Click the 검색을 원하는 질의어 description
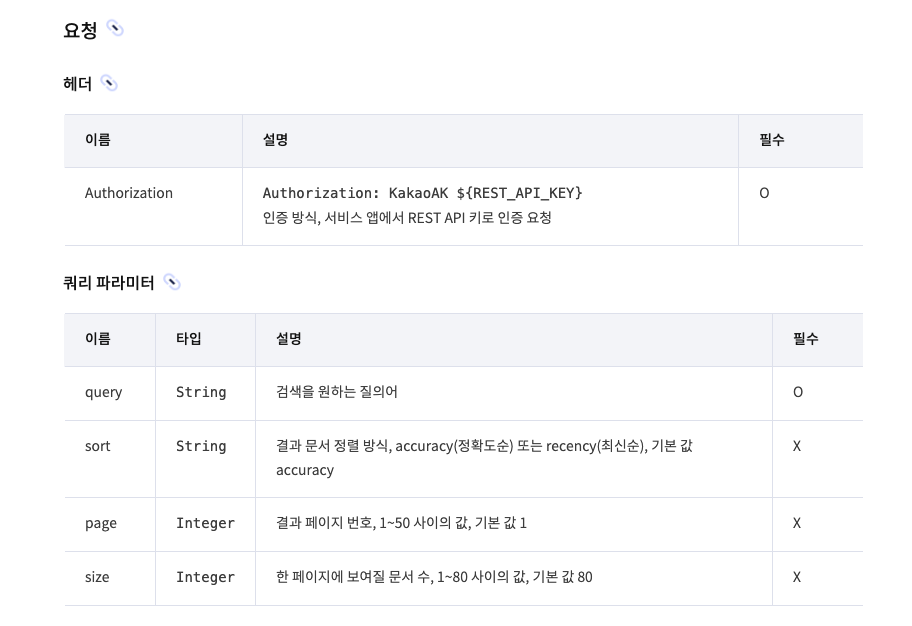Screen dimensions: 912x626 tap(337, 392)
